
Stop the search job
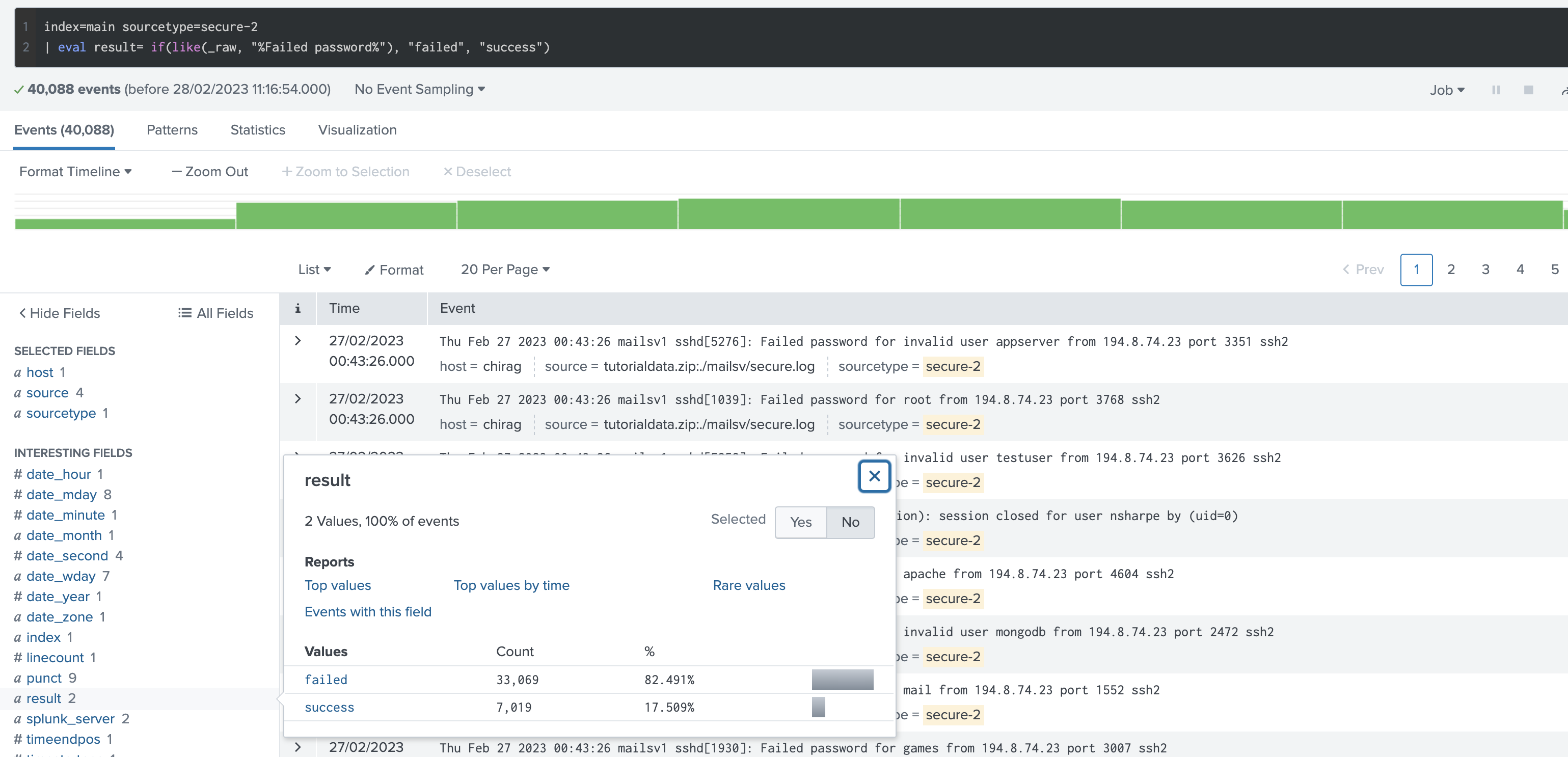click(1529, 90)
